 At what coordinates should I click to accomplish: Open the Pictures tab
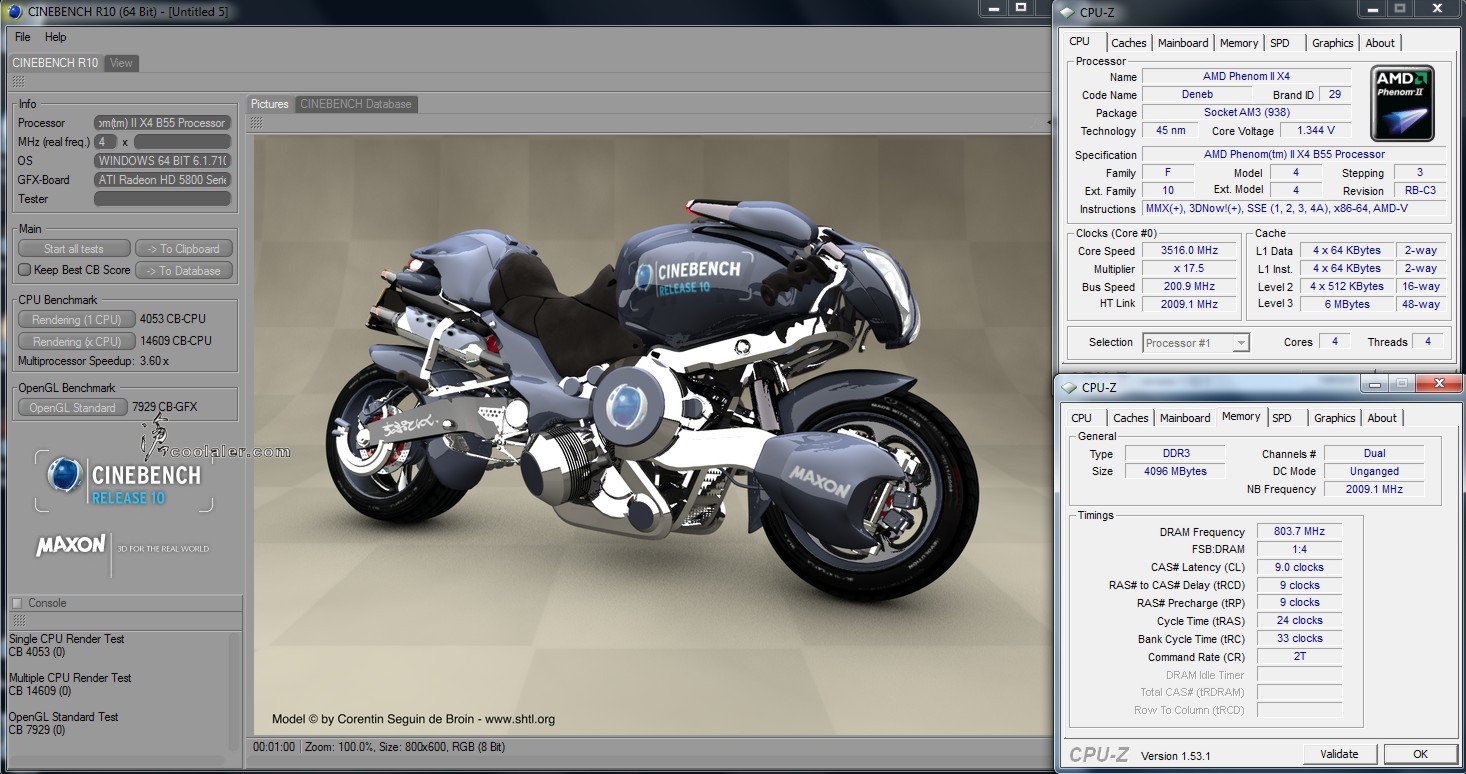coord(270,104)
